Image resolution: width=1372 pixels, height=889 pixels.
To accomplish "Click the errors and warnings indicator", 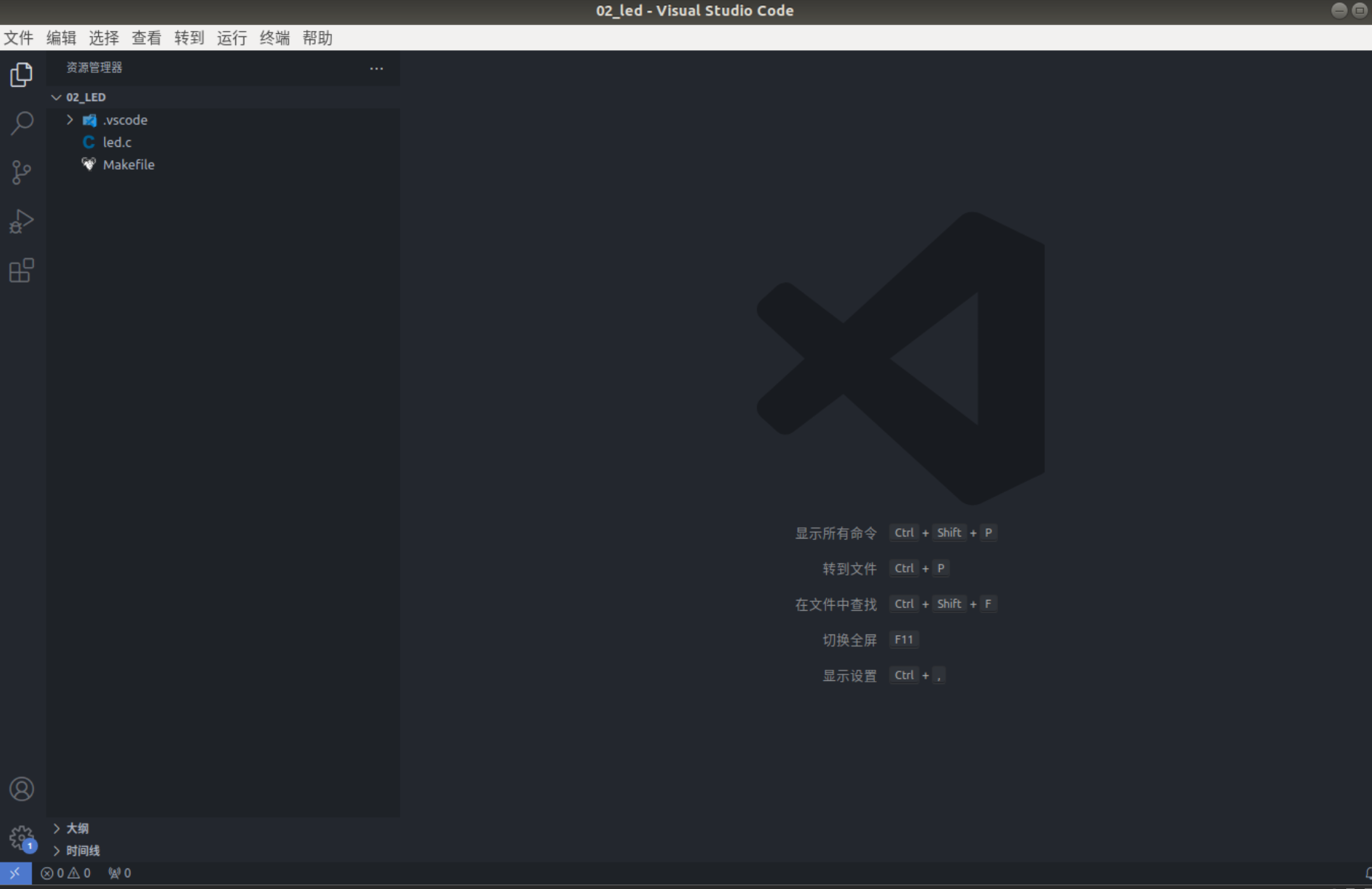I will click(65, 873).
